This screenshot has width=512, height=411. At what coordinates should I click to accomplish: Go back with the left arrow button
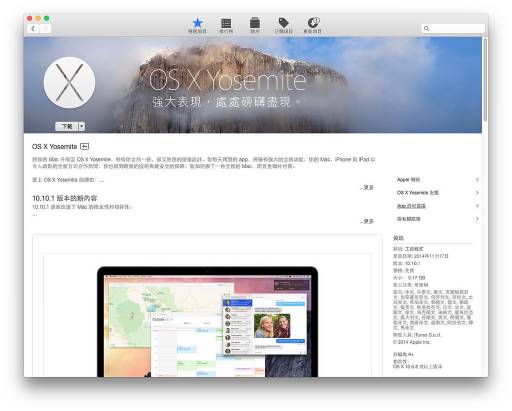(33, 29)
